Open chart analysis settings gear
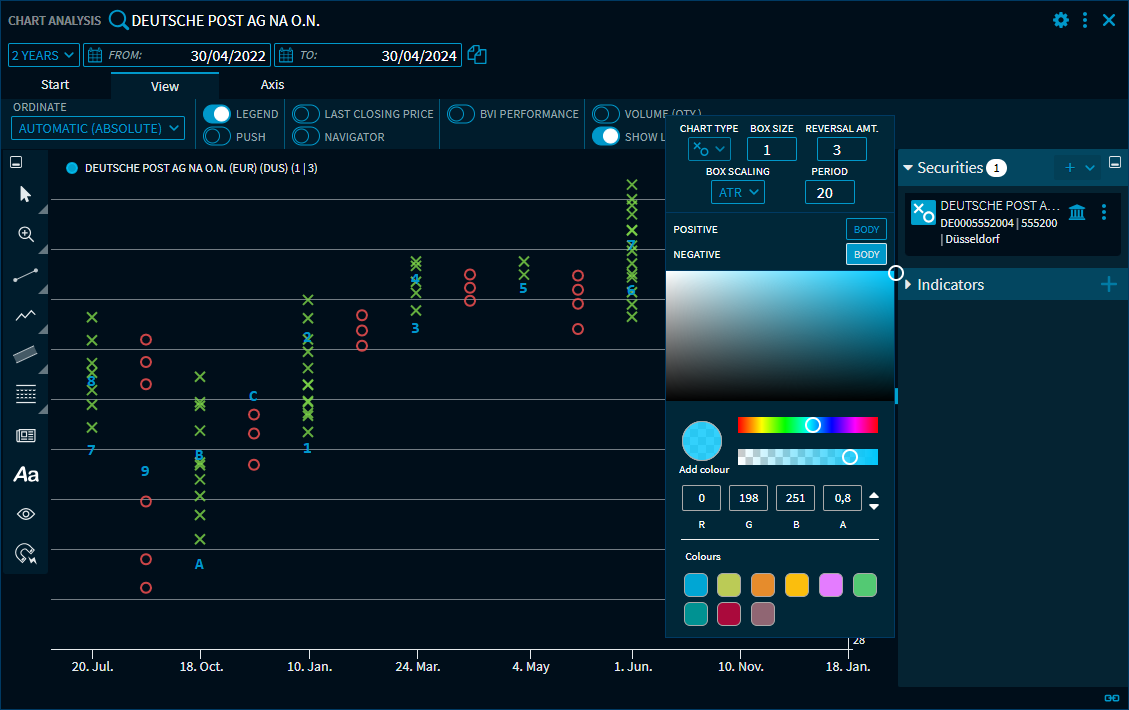The height and width of the screenshot is (710, 1129). (1060, 19)
